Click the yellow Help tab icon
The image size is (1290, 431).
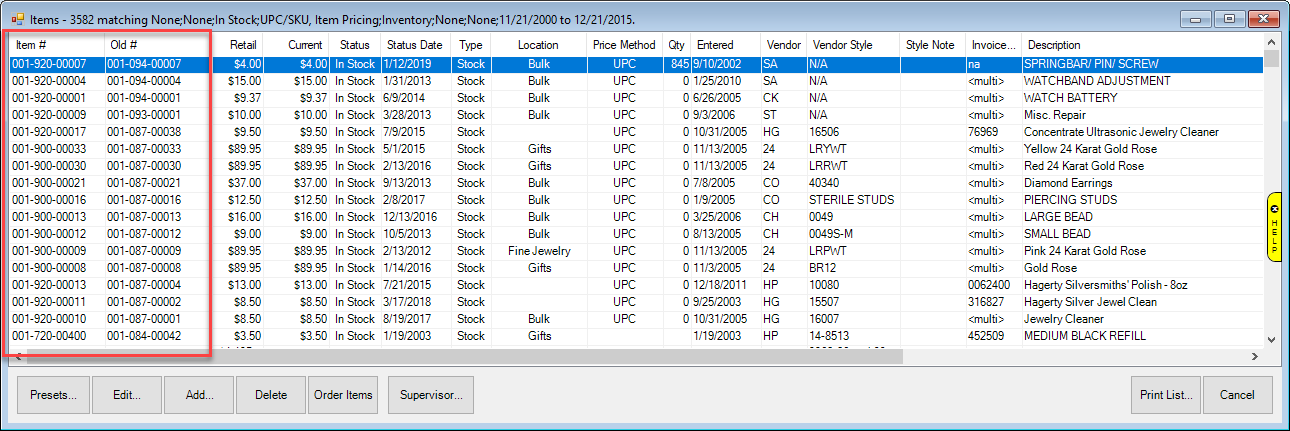(x=1274, y=227)
